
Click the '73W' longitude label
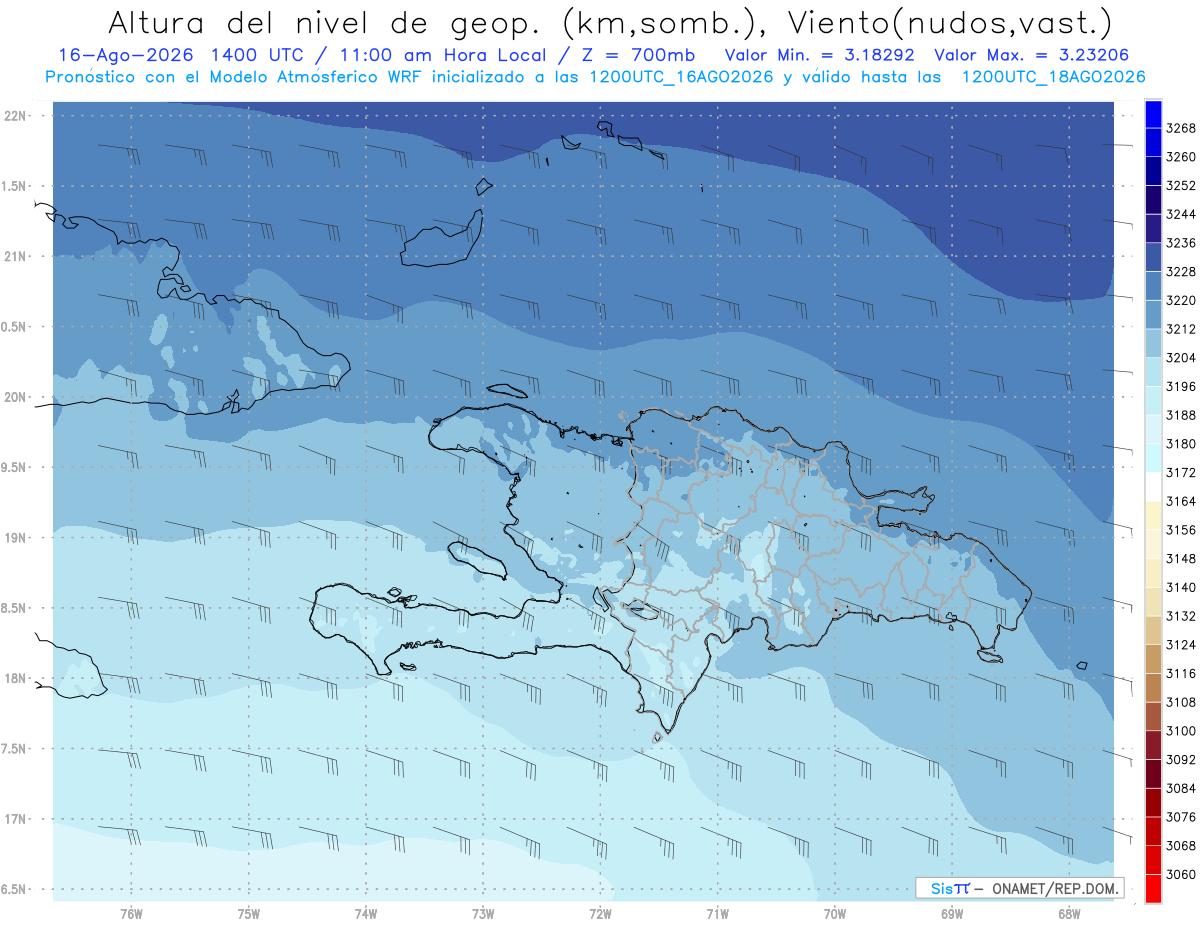coord(483,913)
